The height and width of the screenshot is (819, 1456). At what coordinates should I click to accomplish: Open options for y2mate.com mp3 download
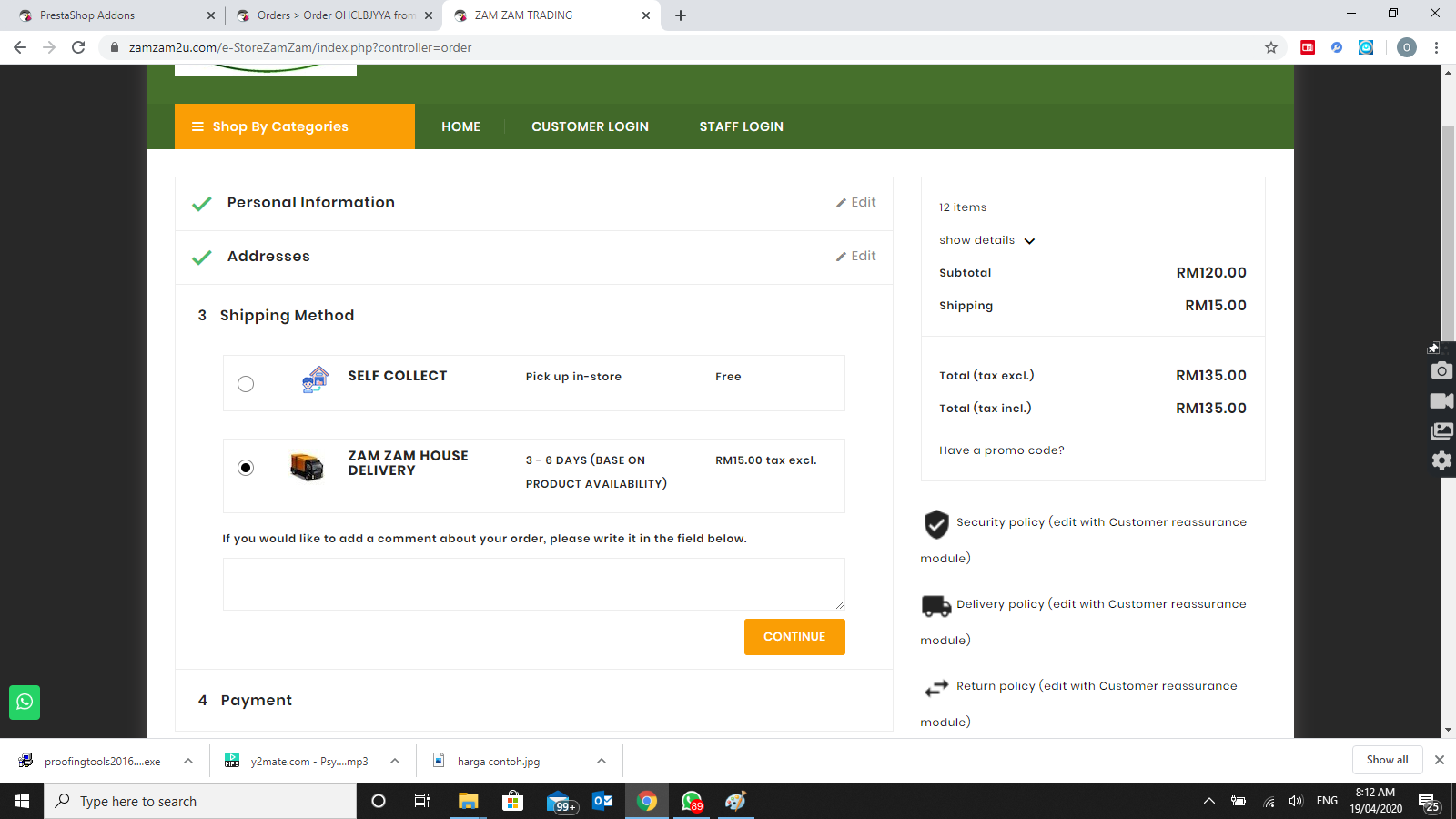(395, 762)
